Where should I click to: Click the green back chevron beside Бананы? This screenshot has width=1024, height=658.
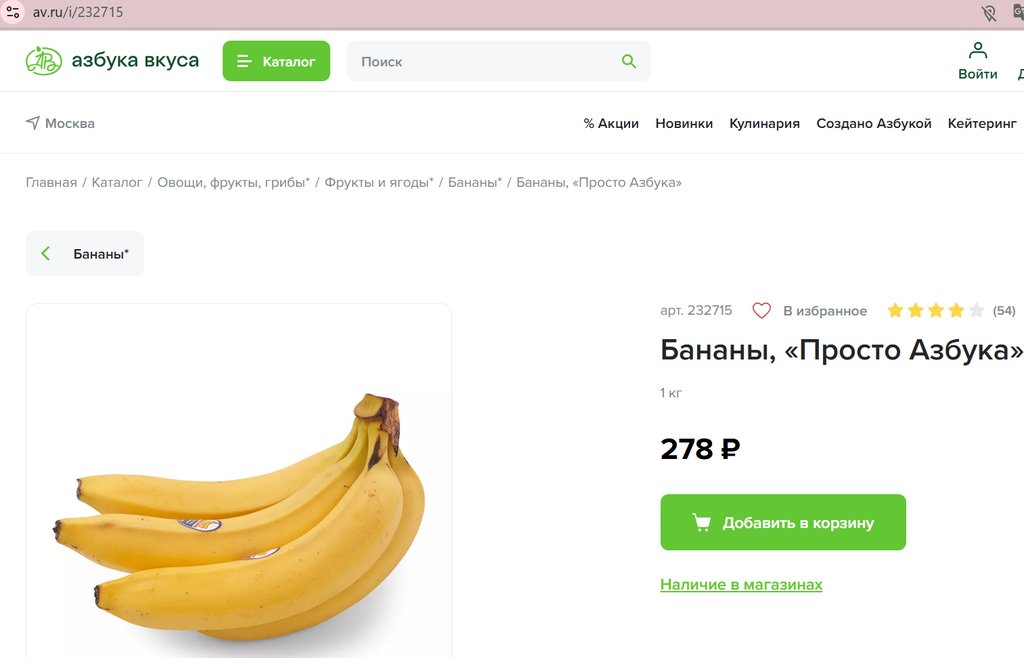click(x=45, y=253)
